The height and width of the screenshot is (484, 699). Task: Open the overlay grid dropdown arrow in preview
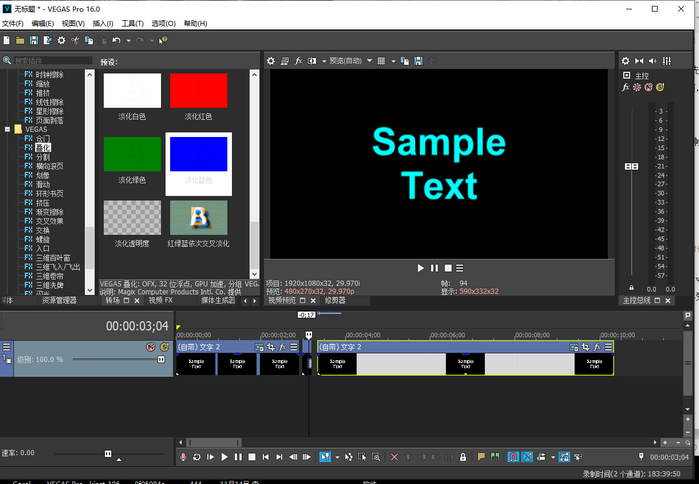[395, 61]
